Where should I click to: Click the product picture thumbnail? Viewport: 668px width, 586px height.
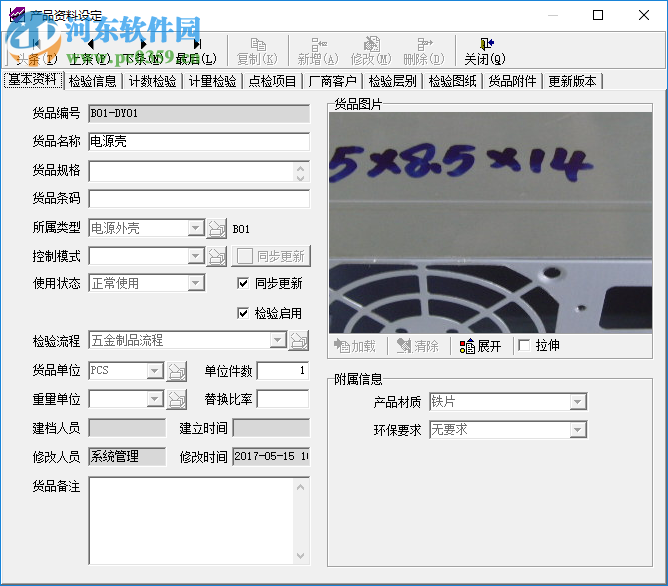pyautogui.click(x=490, y=222)
